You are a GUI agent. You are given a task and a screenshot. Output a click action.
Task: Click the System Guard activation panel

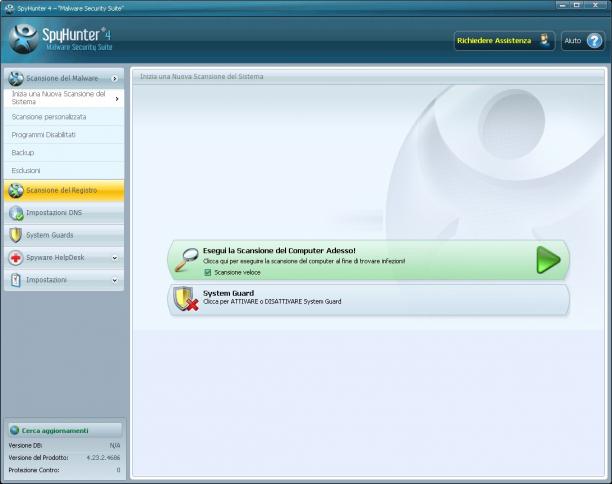369,299
